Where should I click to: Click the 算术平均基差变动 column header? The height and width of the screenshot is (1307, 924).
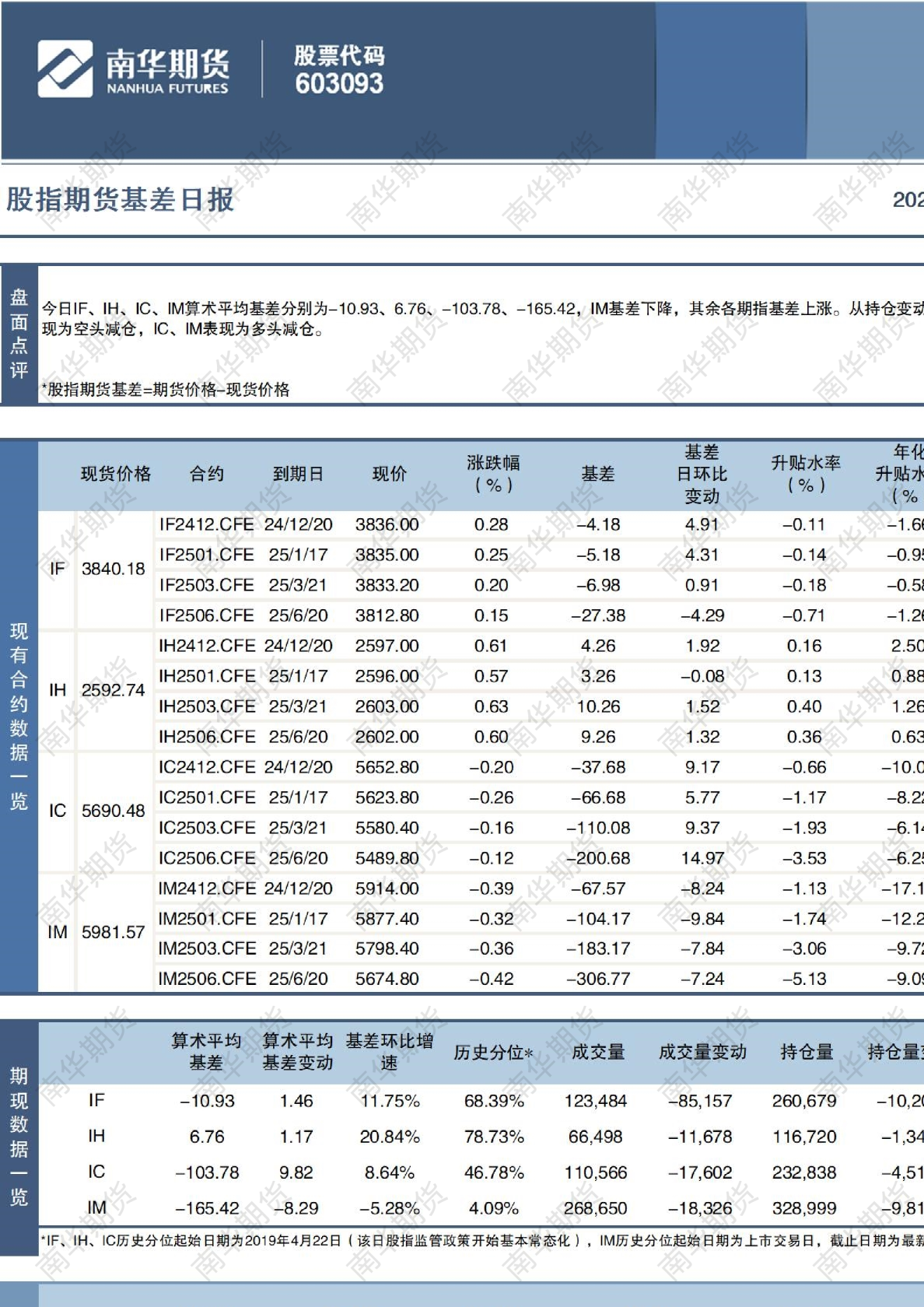click(297, 1052)
